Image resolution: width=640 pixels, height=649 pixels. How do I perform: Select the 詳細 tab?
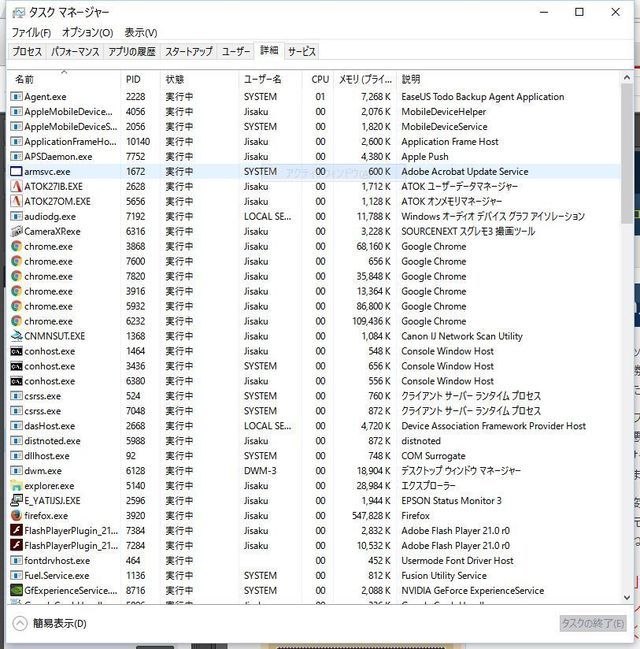(269, 50)
